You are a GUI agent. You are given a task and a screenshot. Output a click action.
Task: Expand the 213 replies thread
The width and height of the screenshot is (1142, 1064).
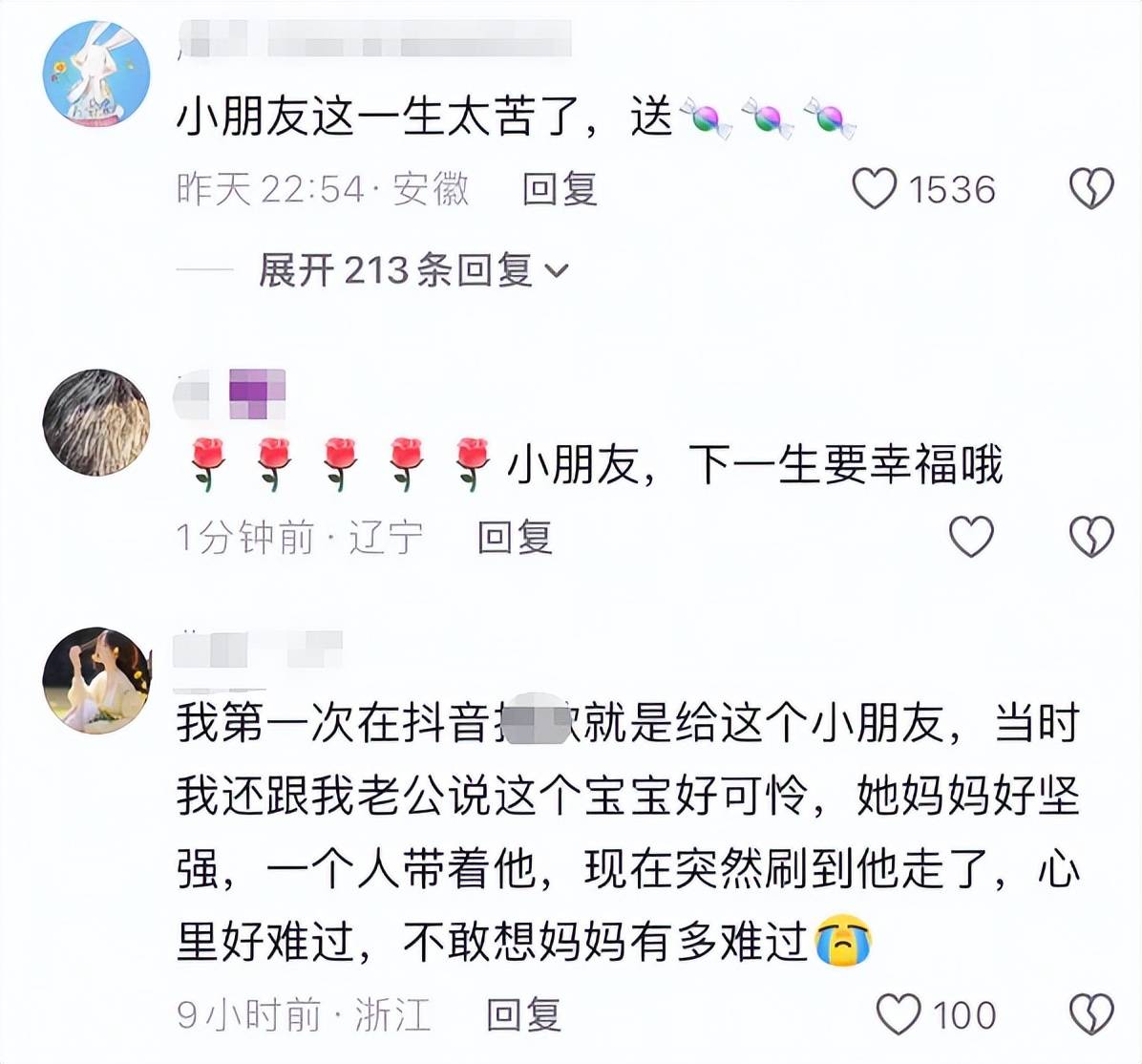pyautogui.click(x=412, y=271)
